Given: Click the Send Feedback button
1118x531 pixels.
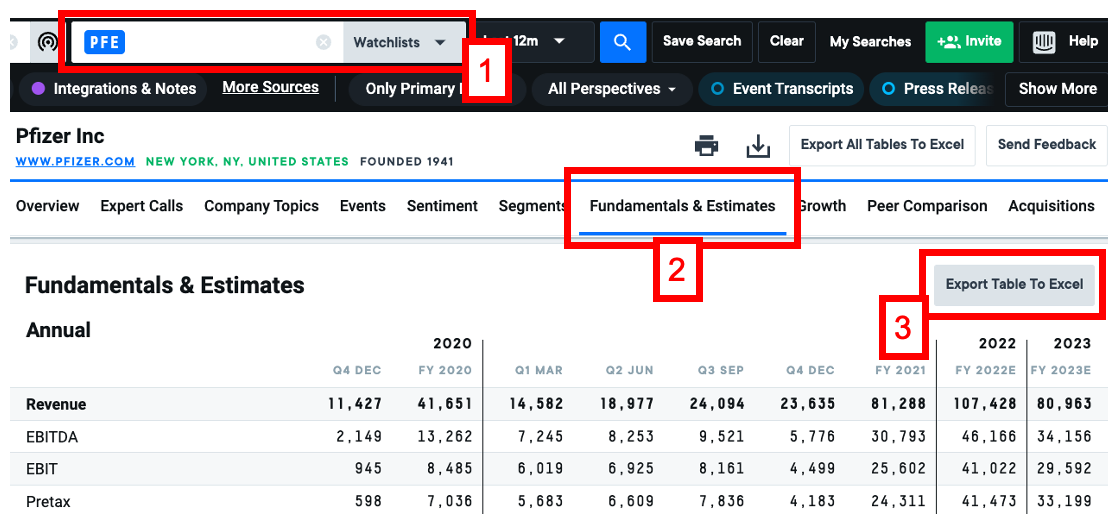Looking at the screenshot, I should coord(1047,145).
